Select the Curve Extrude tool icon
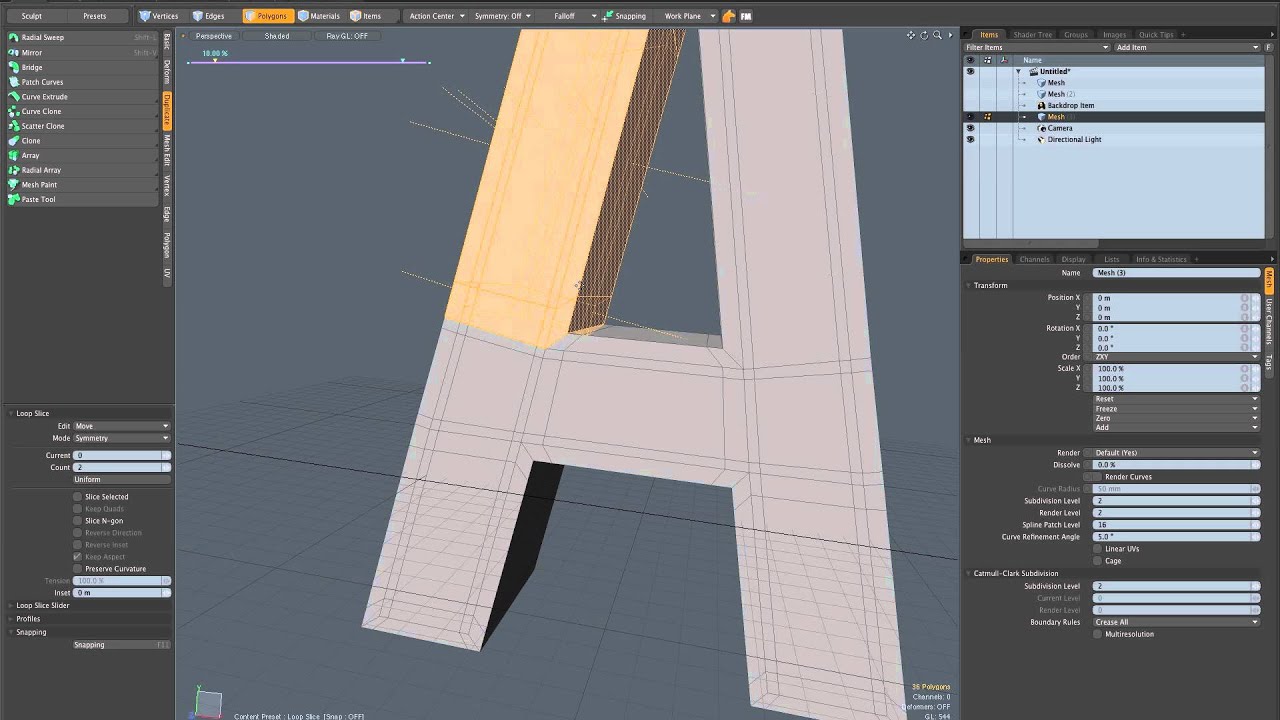1280x720 pixels. click(14, 97)
